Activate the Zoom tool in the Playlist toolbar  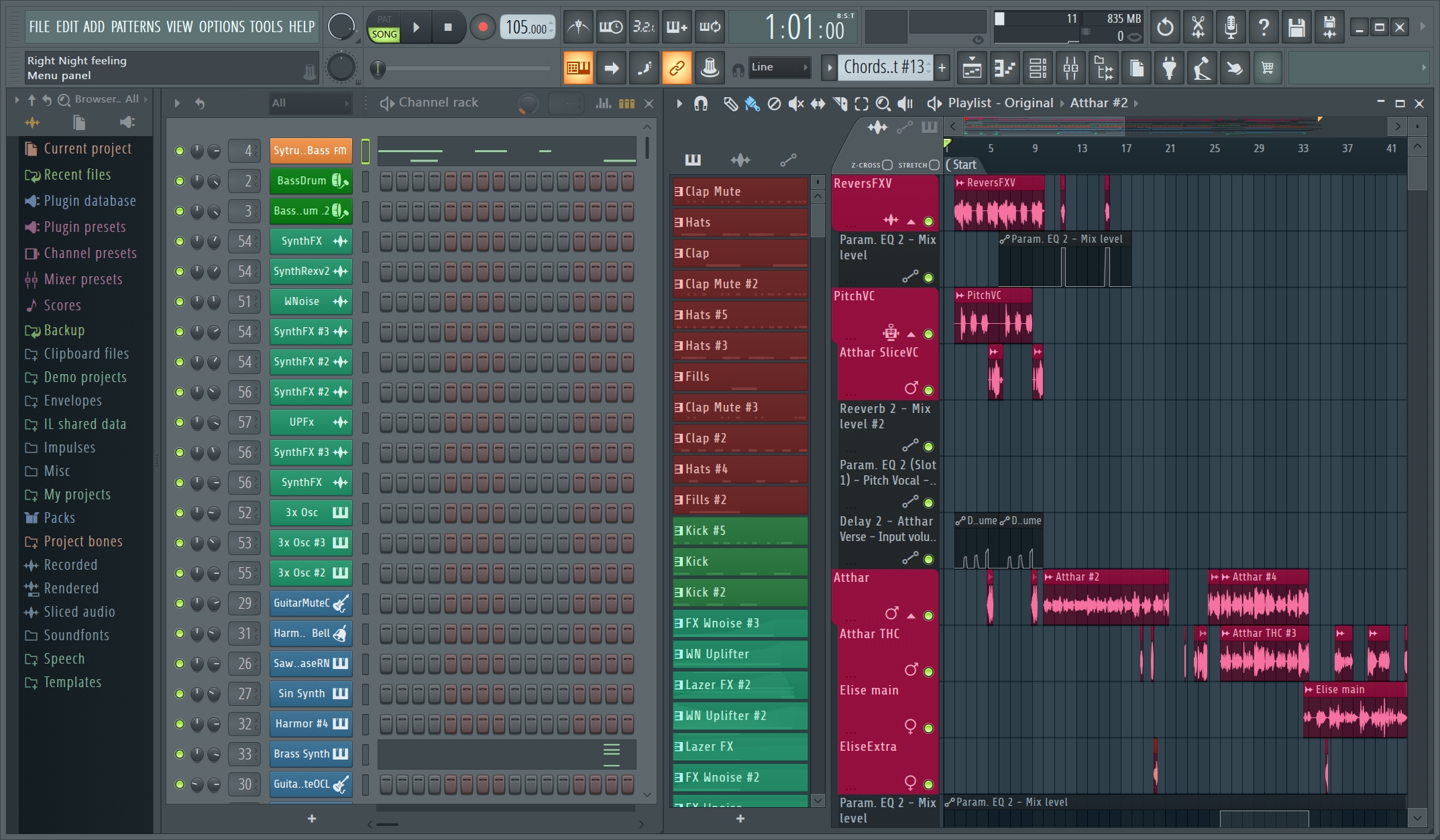[x=883, y=103]
